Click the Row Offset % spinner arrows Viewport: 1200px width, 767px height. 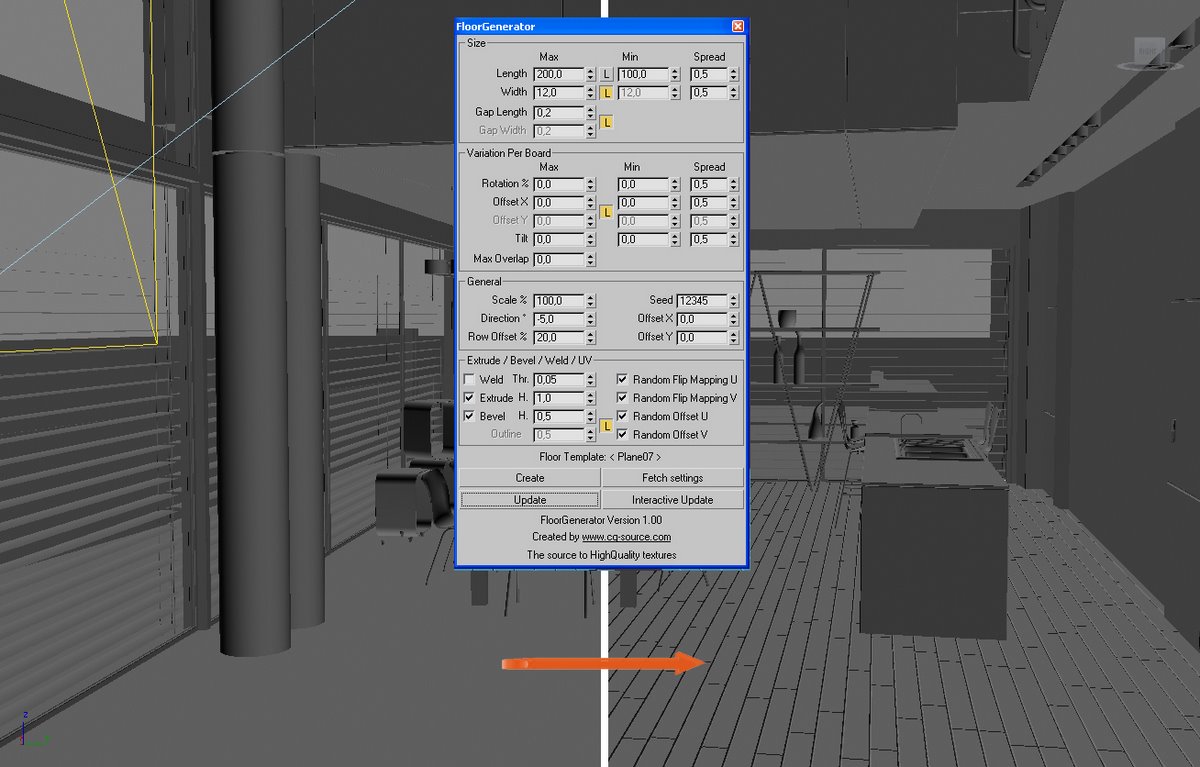click(x=591, y=337)
